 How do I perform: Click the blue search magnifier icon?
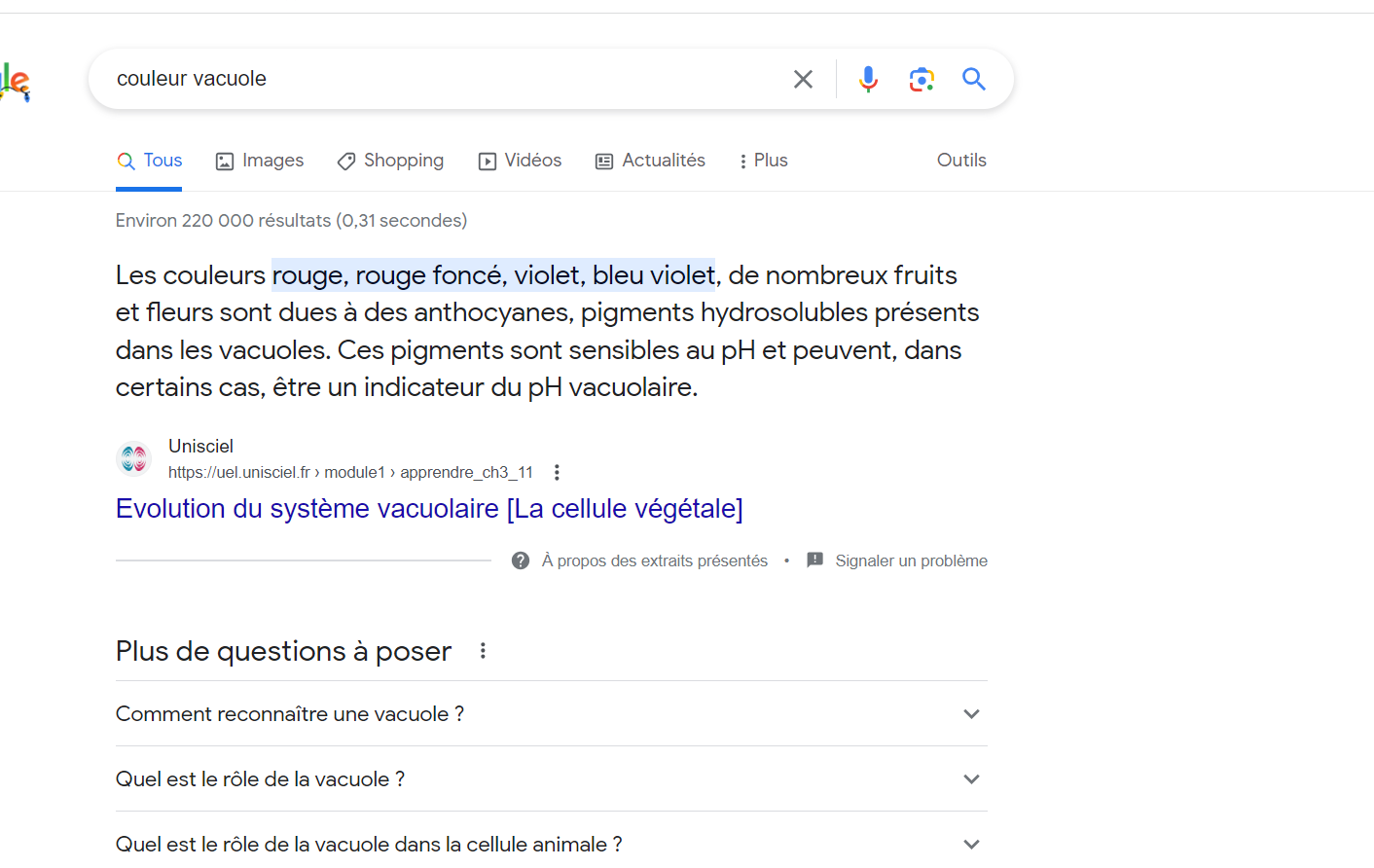[x=974, y=79]
